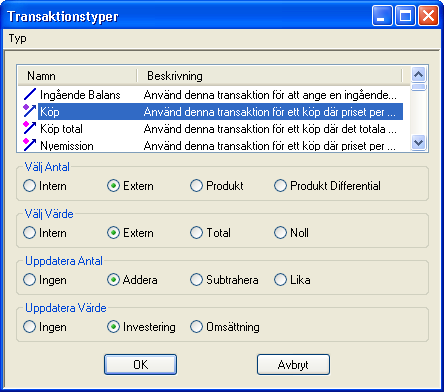
Task: Click list scrollbar up arrow
Action: [x=418, y=74]
